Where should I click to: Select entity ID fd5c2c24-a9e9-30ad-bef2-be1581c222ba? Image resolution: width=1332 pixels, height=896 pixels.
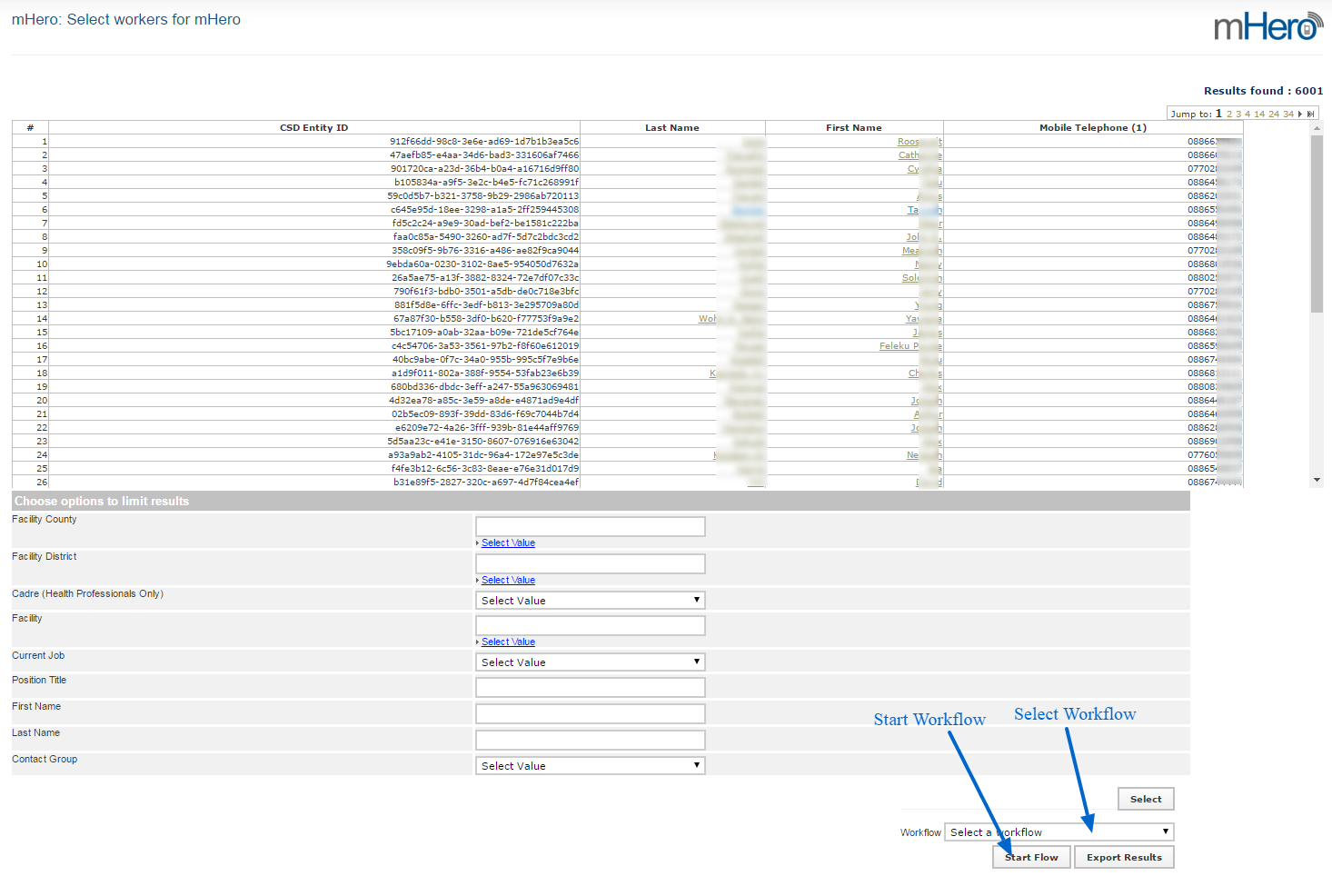pyautogui.click(x=485, y=224)
